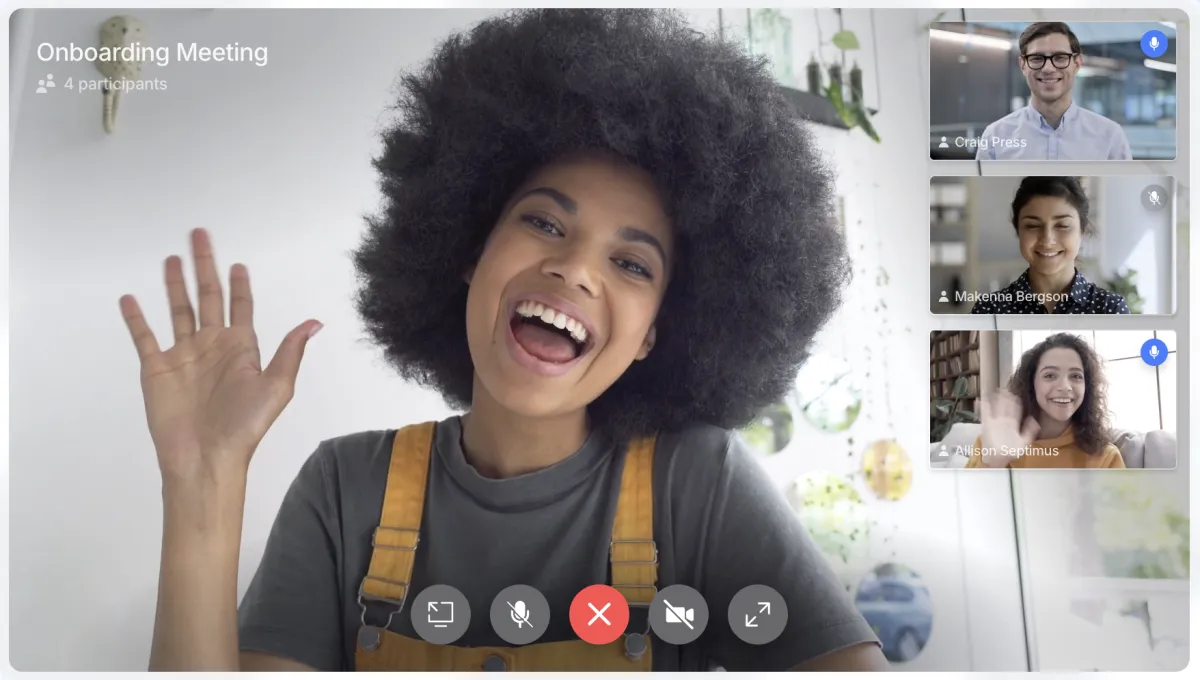Click the 'Allison Septimus' name label
The image size is (1200, 680).
pos(1006,451)
